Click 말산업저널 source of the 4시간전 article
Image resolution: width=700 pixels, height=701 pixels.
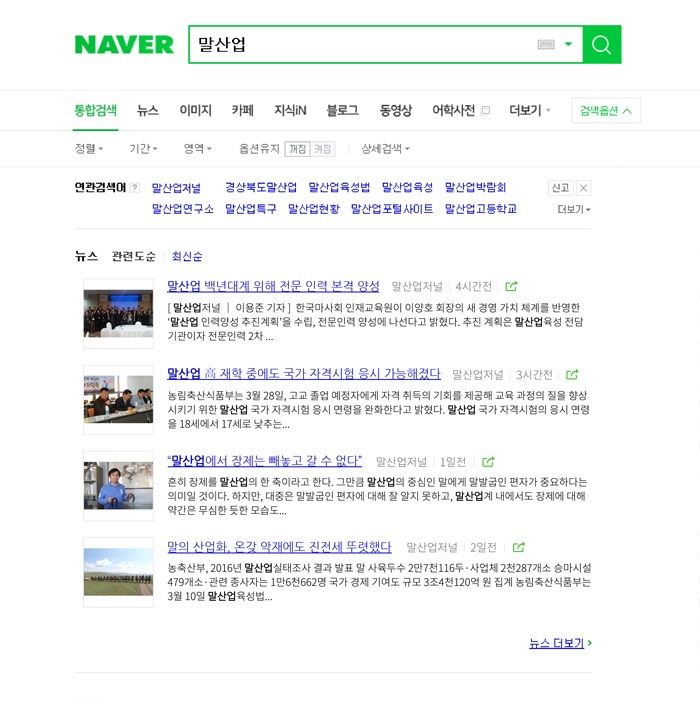tap(417, 287)
